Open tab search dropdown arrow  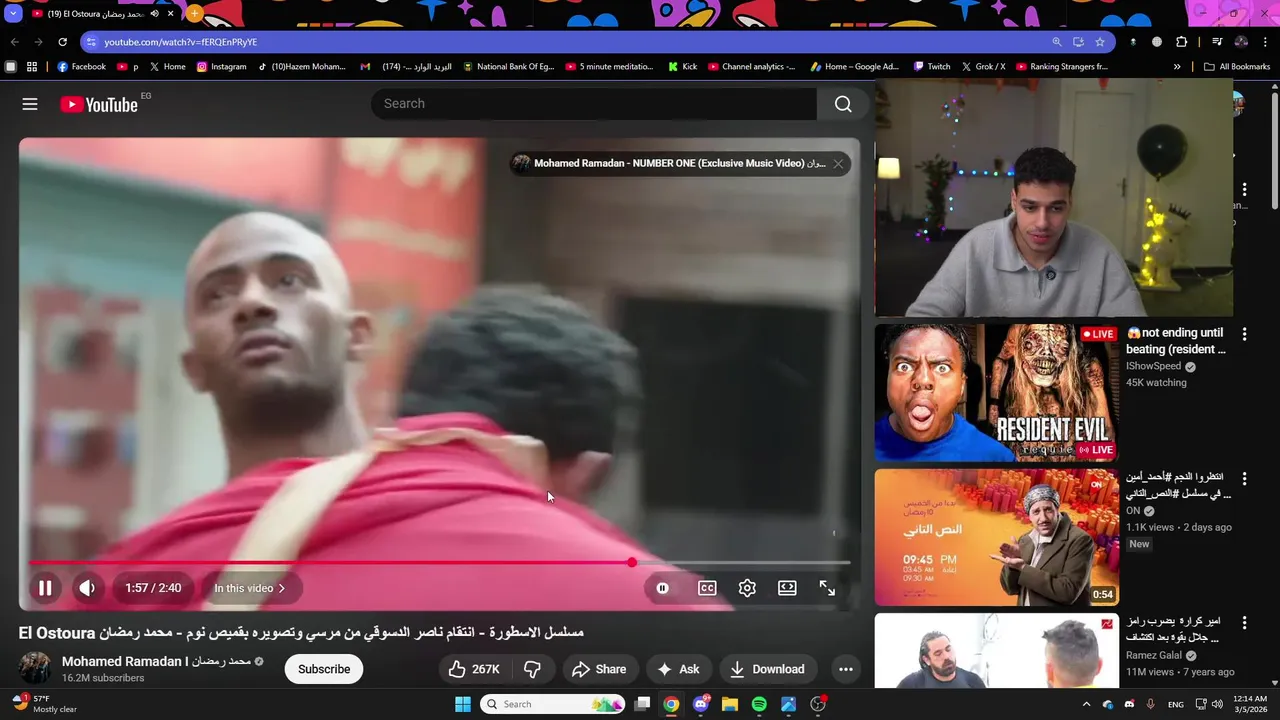[13, 14]
